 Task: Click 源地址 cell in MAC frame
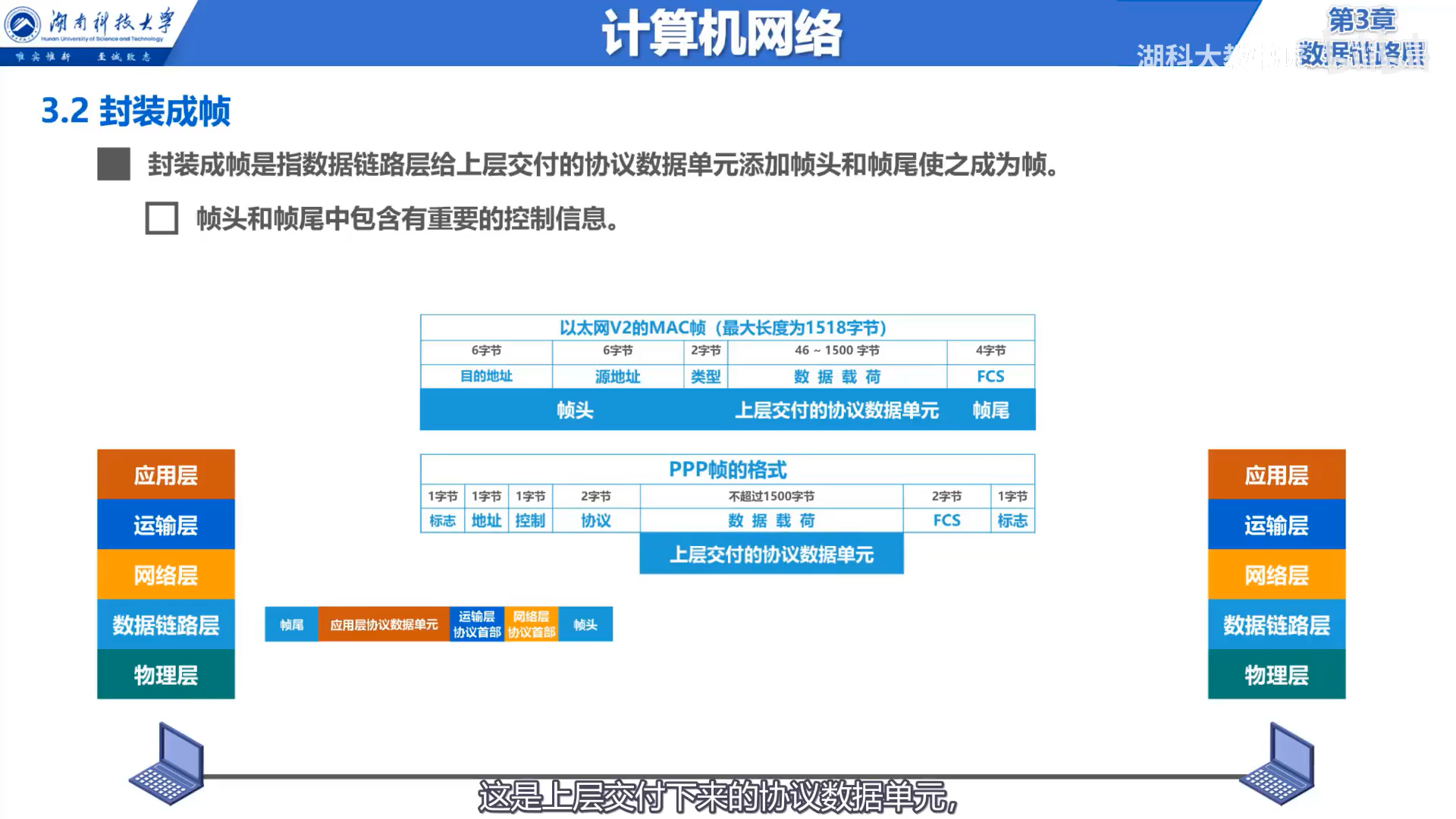[x=618, y=376]
